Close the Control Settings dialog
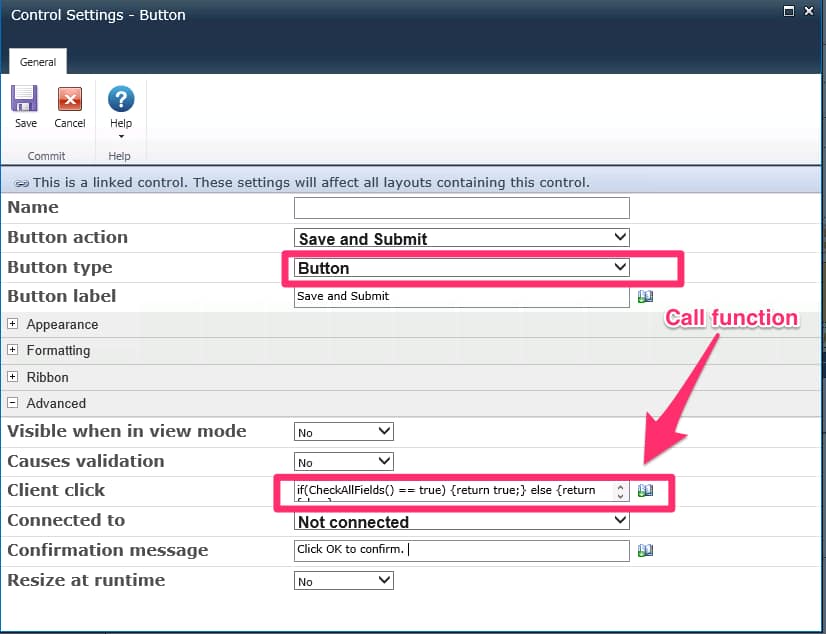Viewport: 826px width, 634px height. click(811, 11)
